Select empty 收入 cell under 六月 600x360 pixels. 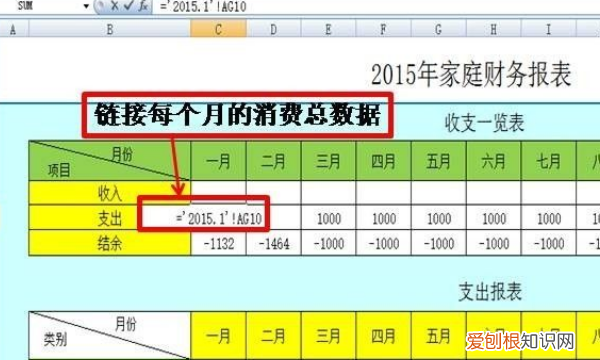click(494, 193)
